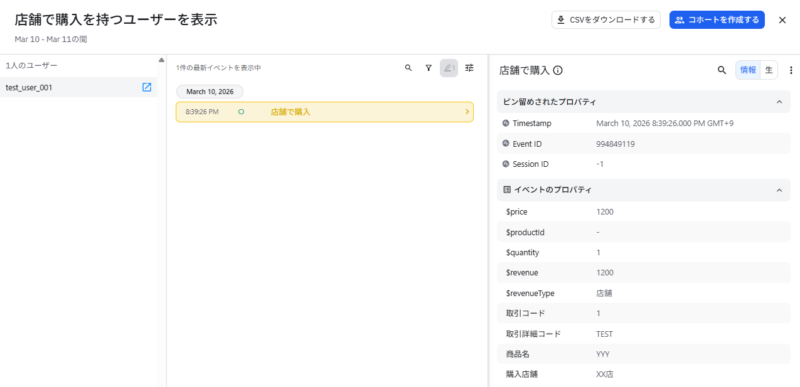
Task: Click the 1人のユーザー count label
Action: [x=32, y=66]
